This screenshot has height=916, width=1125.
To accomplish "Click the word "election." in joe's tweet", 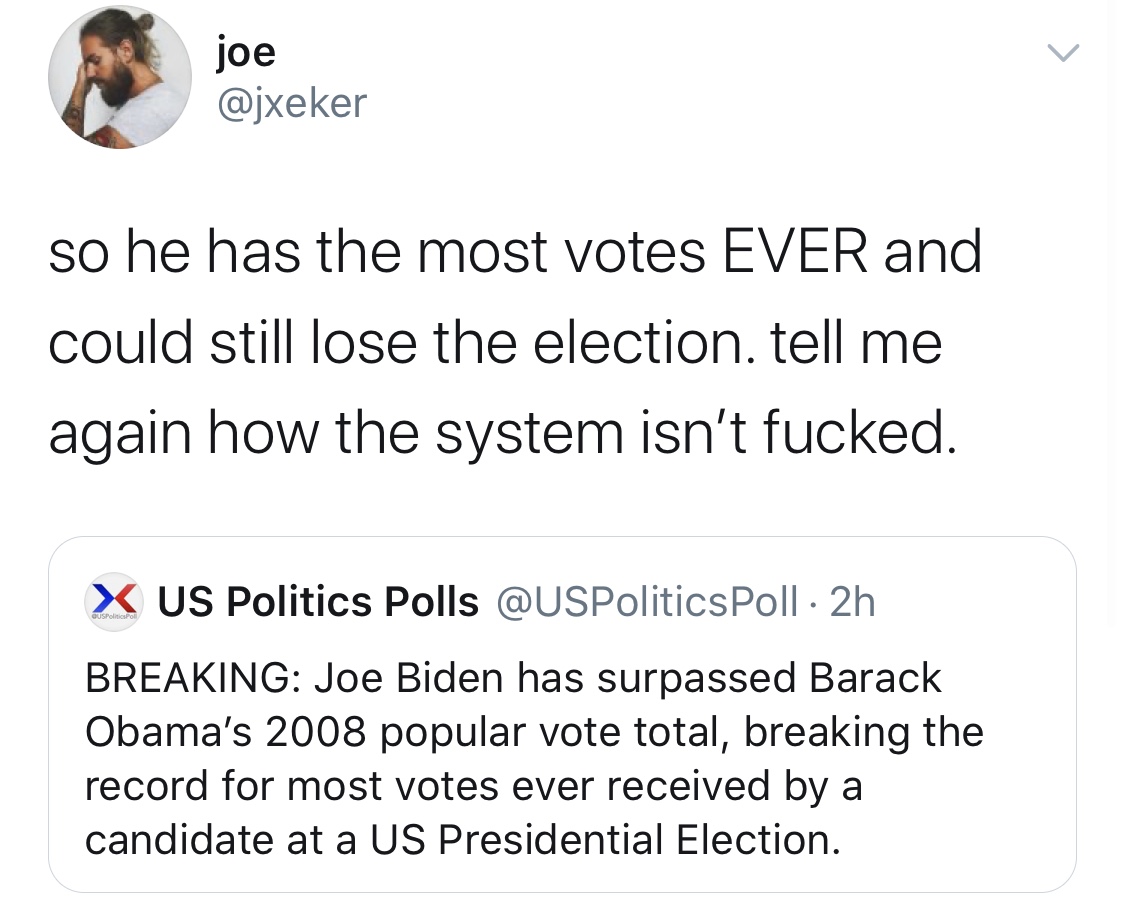I will [x=644, y=343].
